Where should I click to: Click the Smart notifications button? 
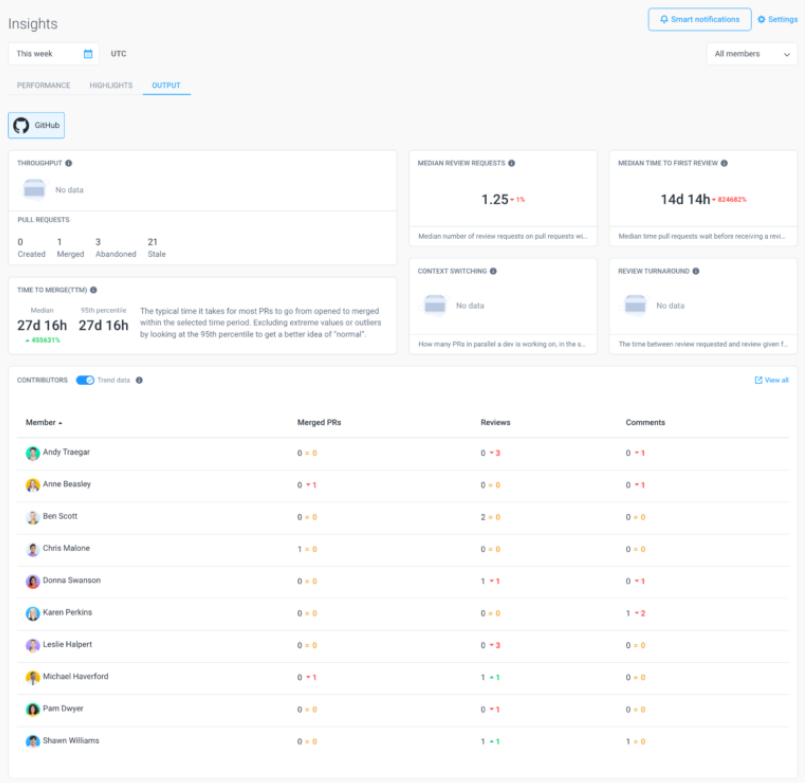coord(699,20)
